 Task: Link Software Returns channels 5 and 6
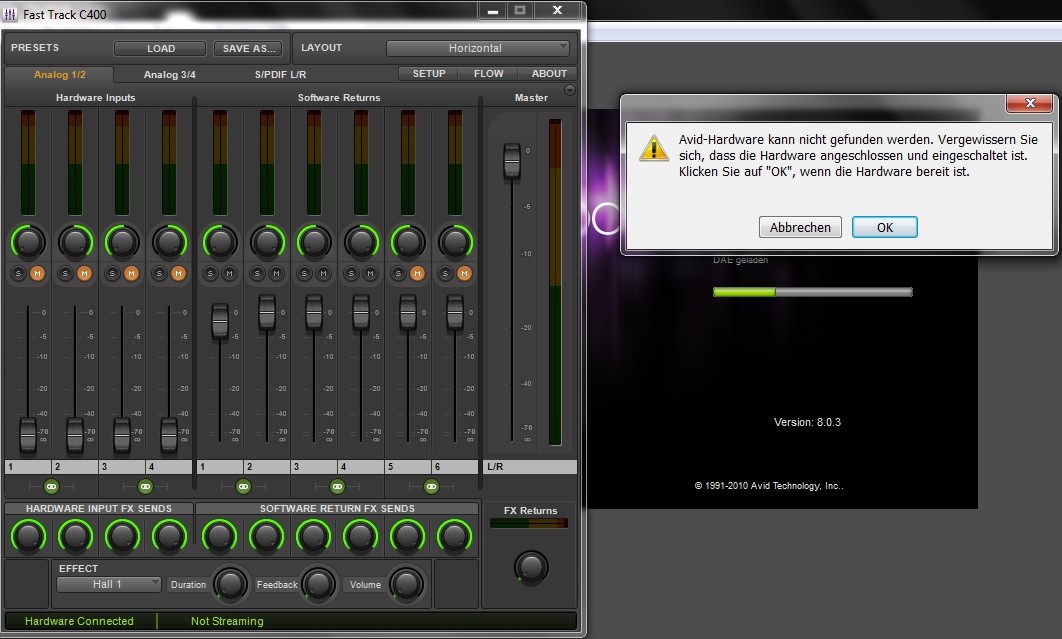[x=431, y=486]
